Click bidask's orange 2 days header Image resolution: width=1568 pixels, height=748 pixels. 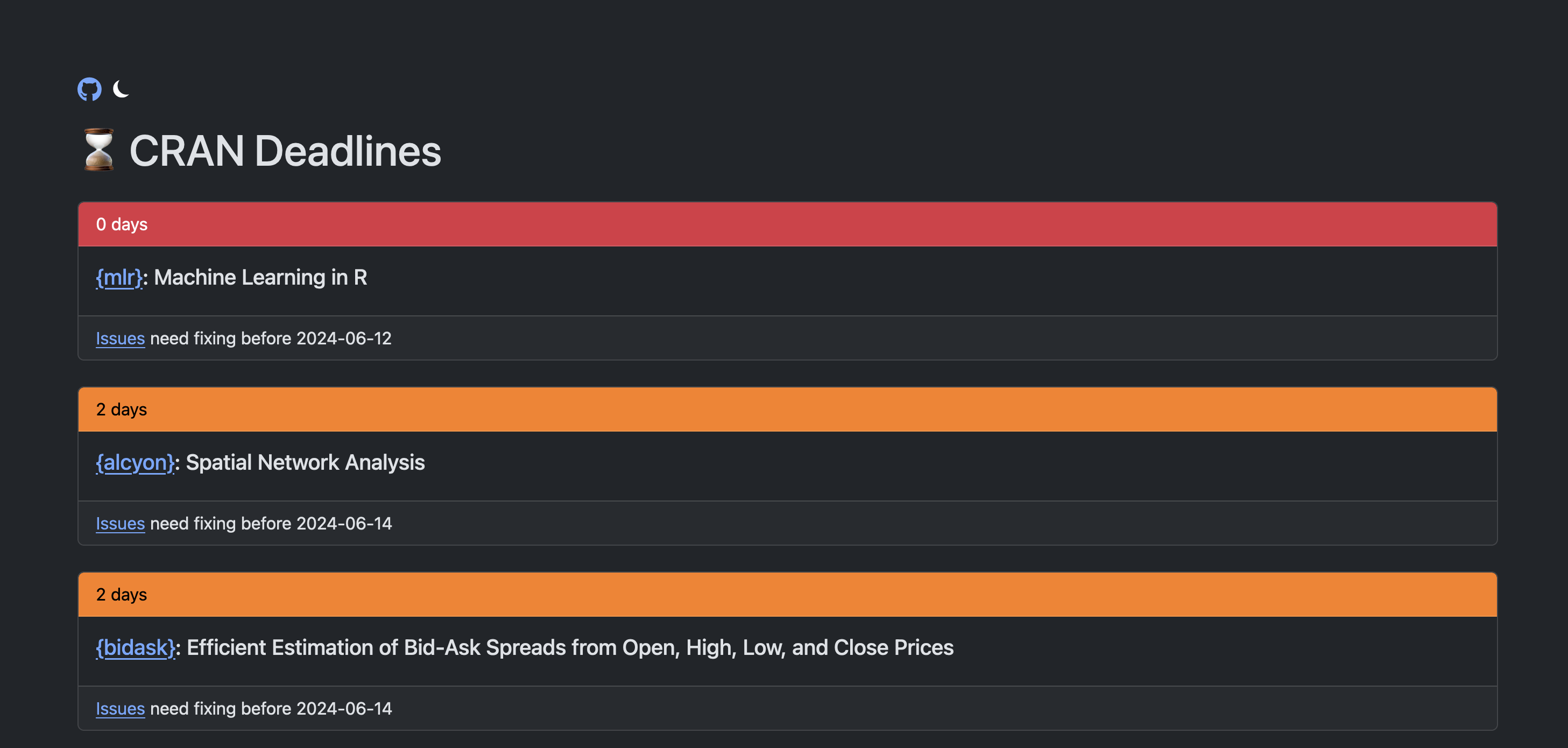tap(788, 595)
